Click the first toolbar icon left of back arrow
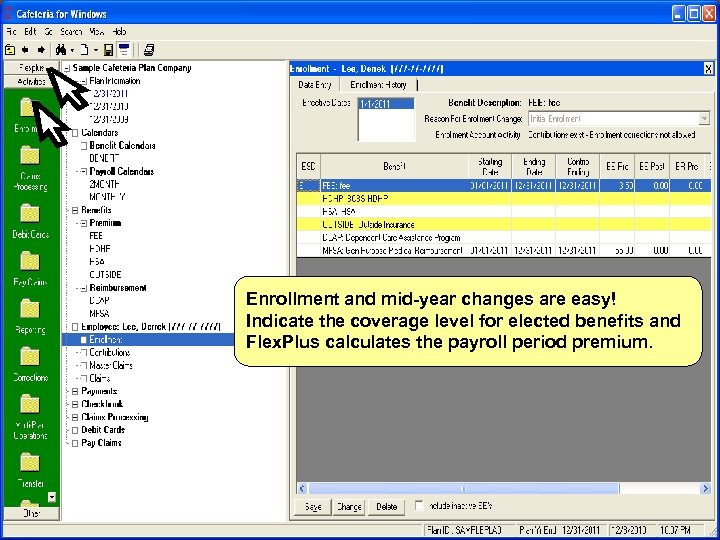 (x=10, y=50)
